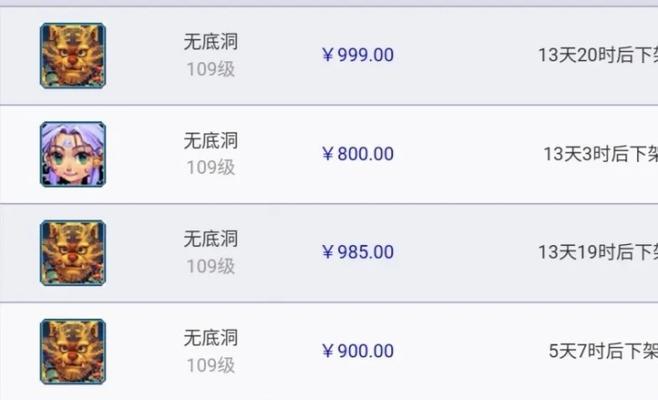Tap the tiger avatar of the ¥900.00 listing

click(73, 352)
